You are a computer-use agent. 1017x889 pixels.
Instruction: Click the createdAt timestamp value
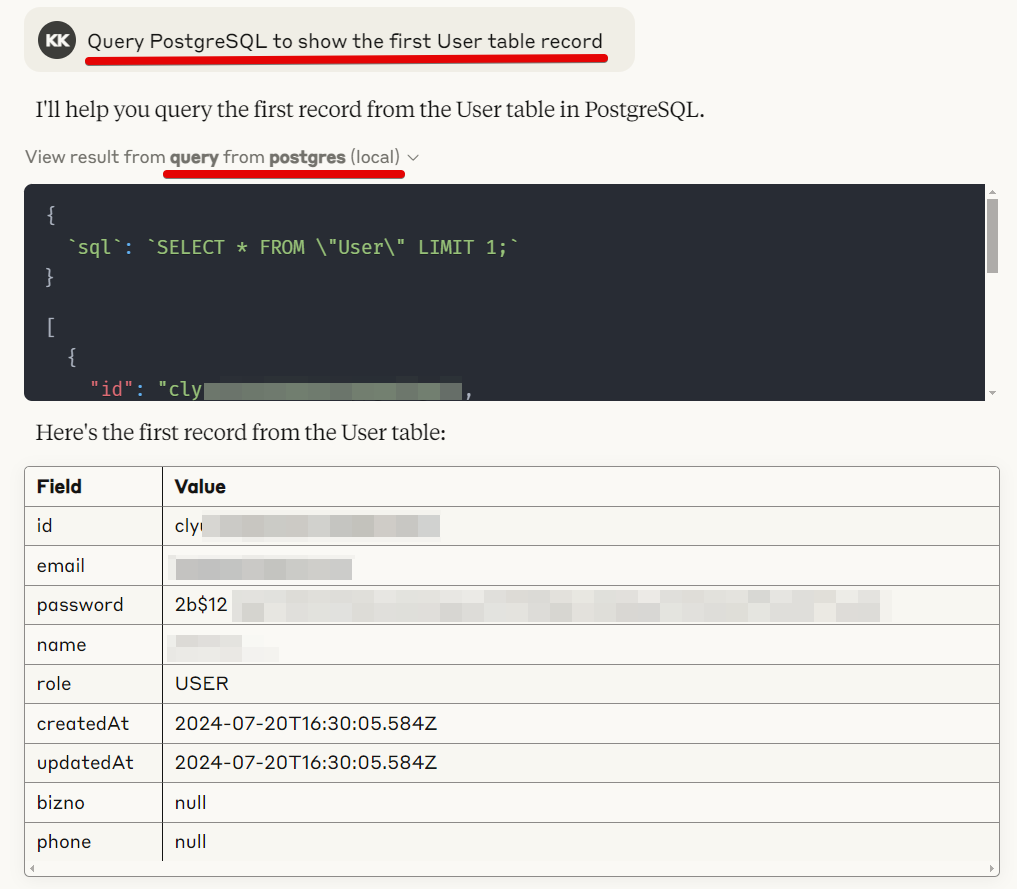point(305,724)
